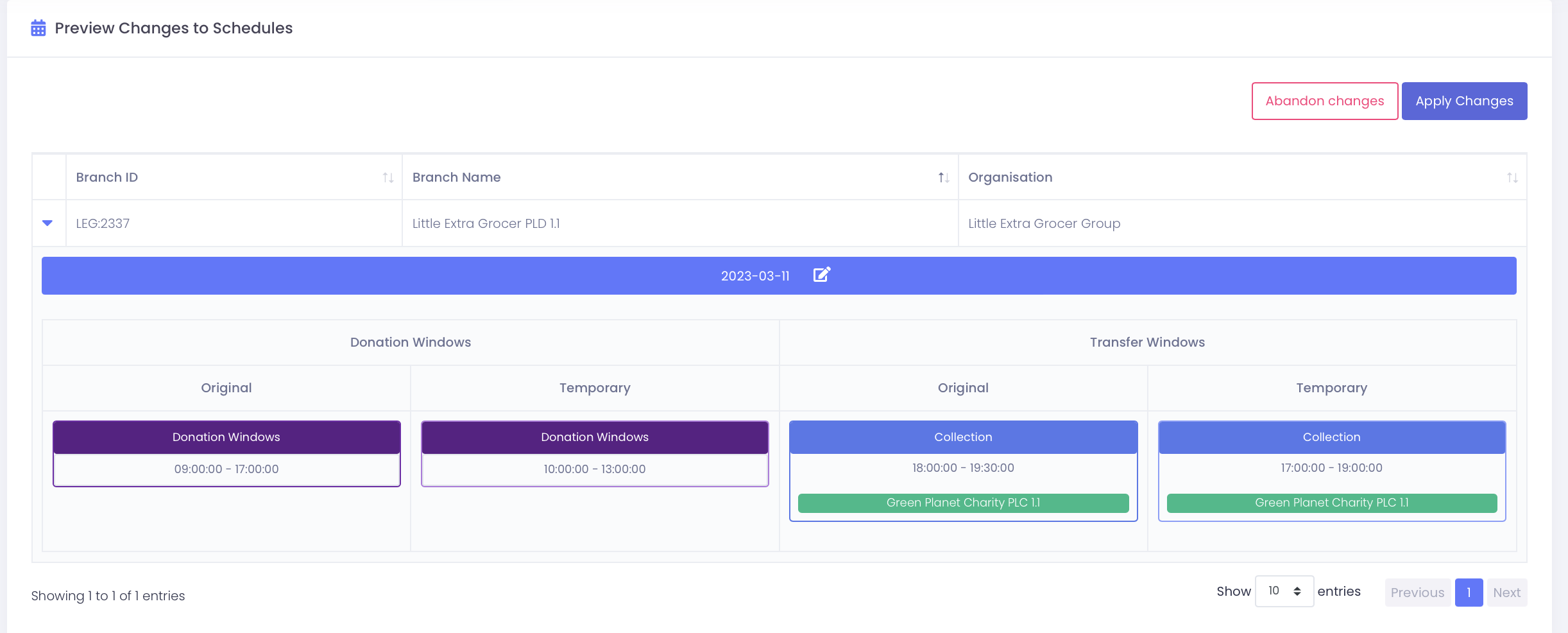Sort by Branch ID column arrows

click(x=388, y=178)
